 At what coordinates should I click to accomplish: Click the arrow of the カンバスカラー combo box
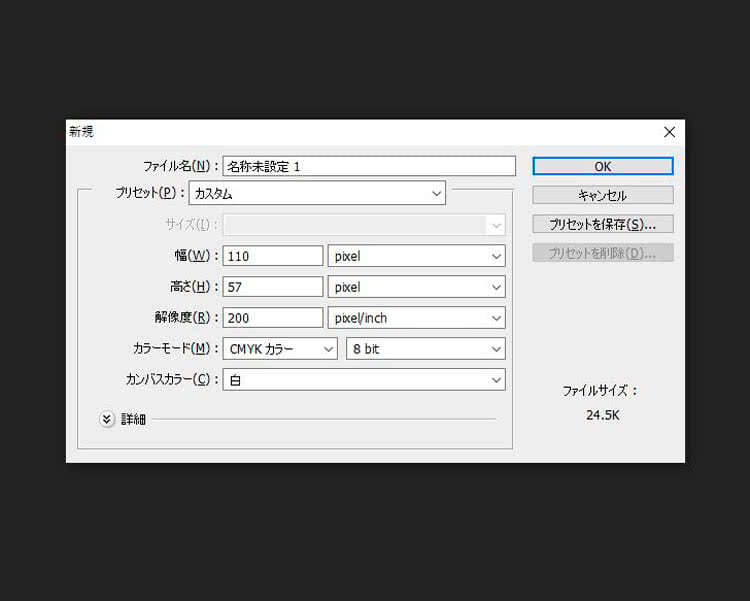tap(496, 380)
